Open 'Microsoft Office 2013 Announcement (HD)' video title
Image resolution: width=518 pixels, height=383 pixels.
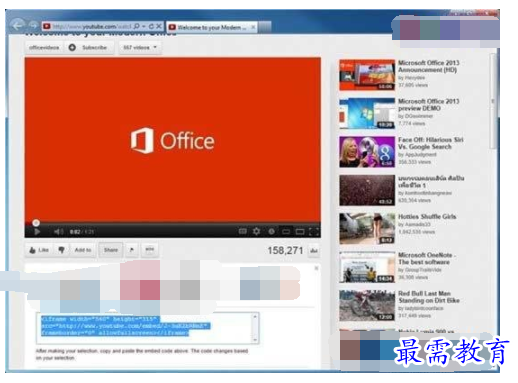pos(428,66)
